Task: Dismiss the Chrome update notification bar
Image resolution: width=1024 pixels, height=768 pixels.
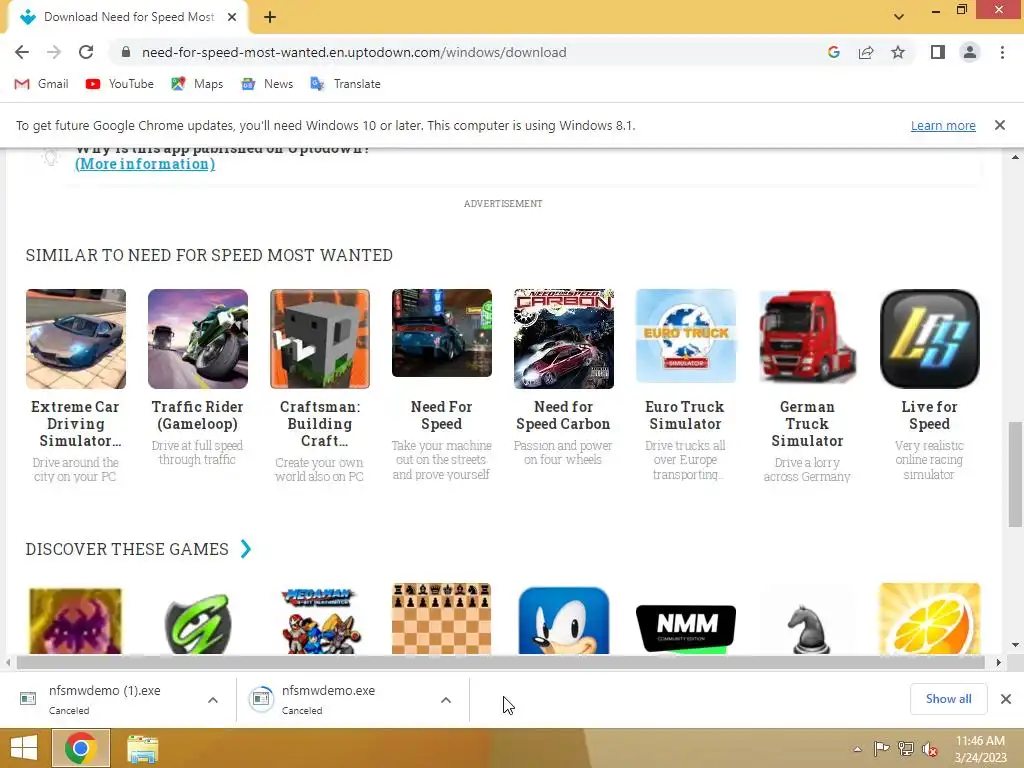Action: coord(1000,125)
